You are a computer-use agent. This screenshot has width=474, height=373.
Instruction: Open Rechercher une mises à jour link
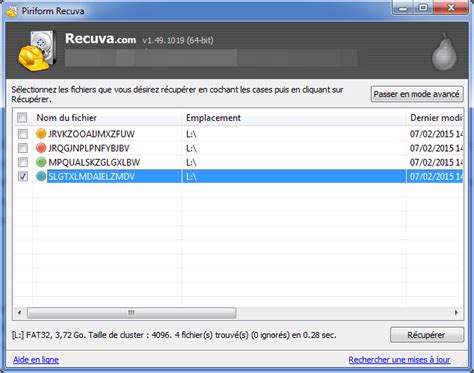399,360
